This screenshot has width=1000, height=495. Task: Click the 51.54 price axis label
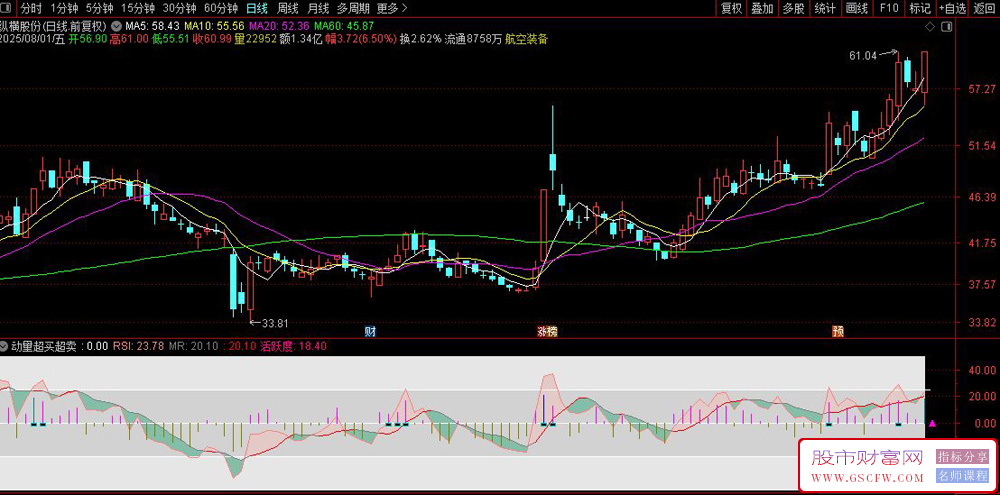pos(982,146)
